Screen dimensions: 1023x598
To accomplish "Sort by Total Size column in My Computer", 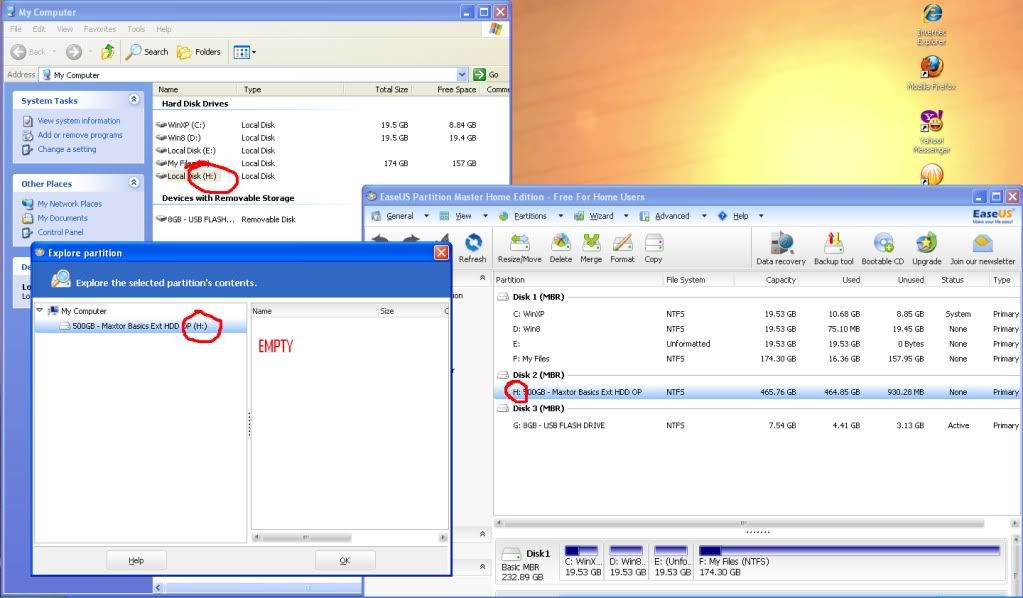I will pyautogui.click(x=391, y=89).
